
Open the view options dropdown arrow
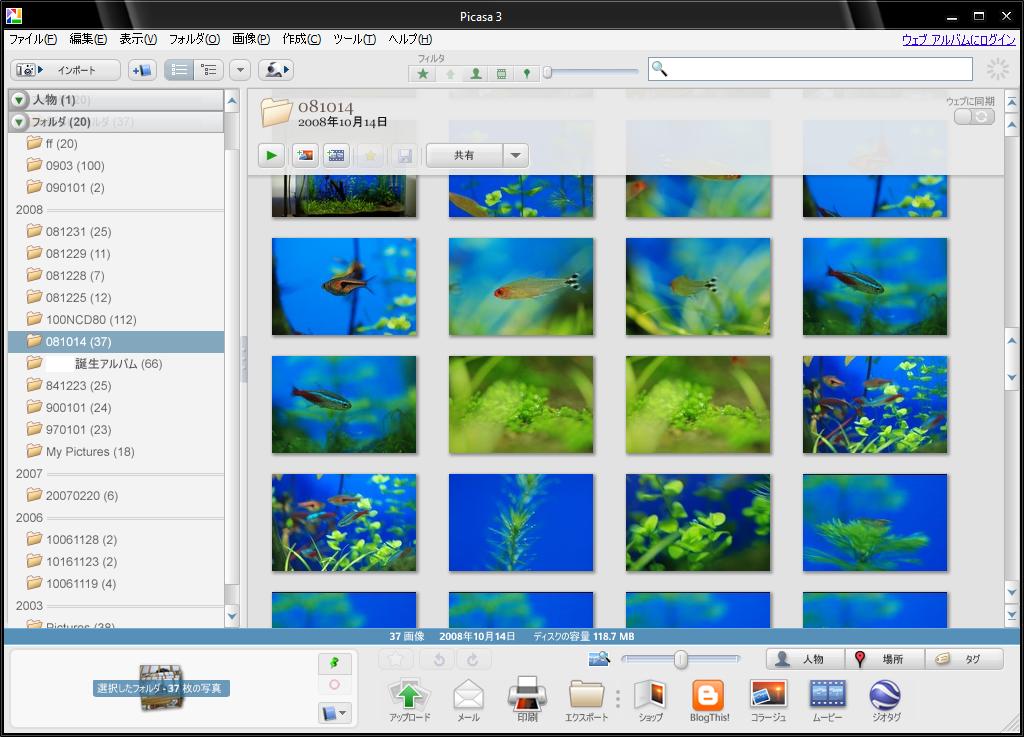240,70
